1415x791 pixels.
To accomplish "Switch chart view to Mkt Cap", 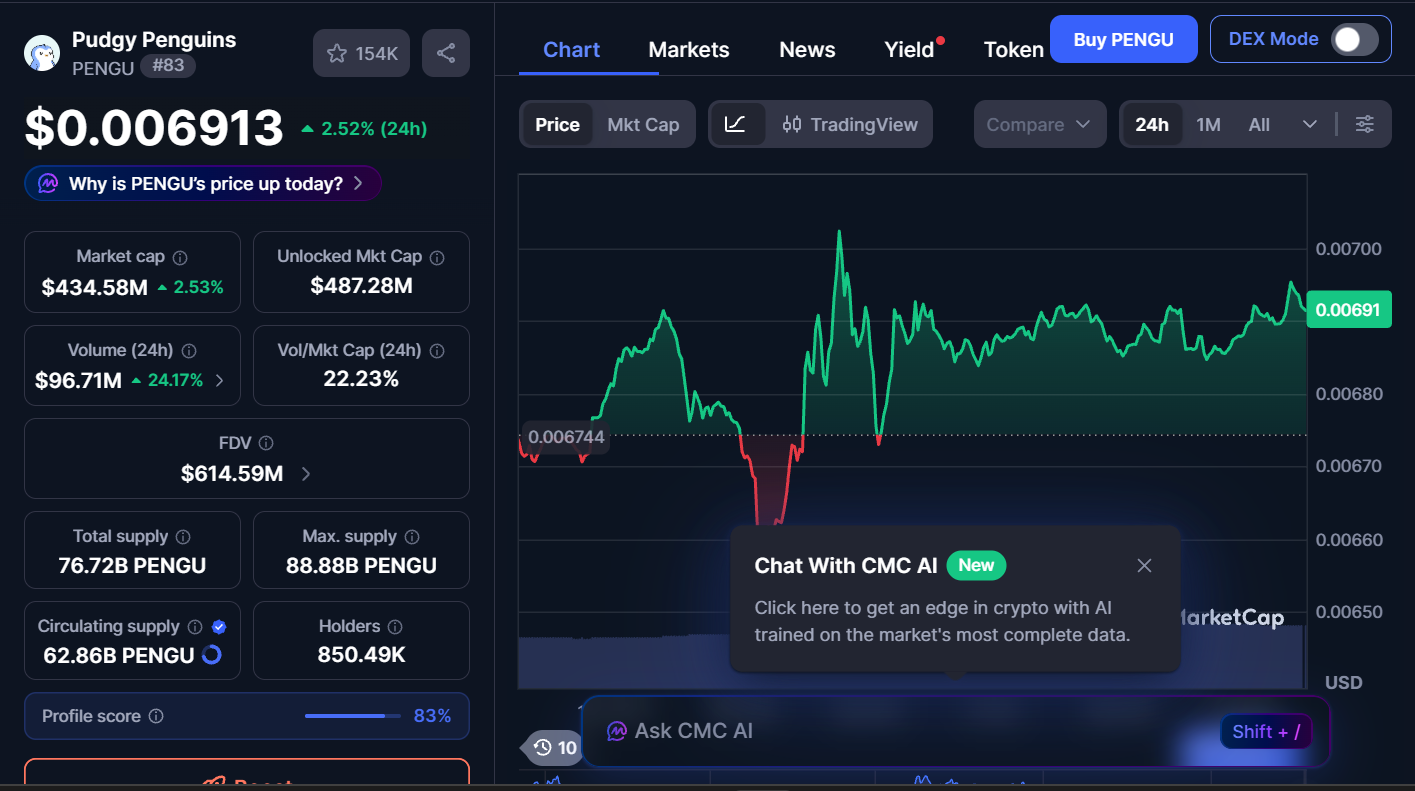I will click(x=643, y=124).
